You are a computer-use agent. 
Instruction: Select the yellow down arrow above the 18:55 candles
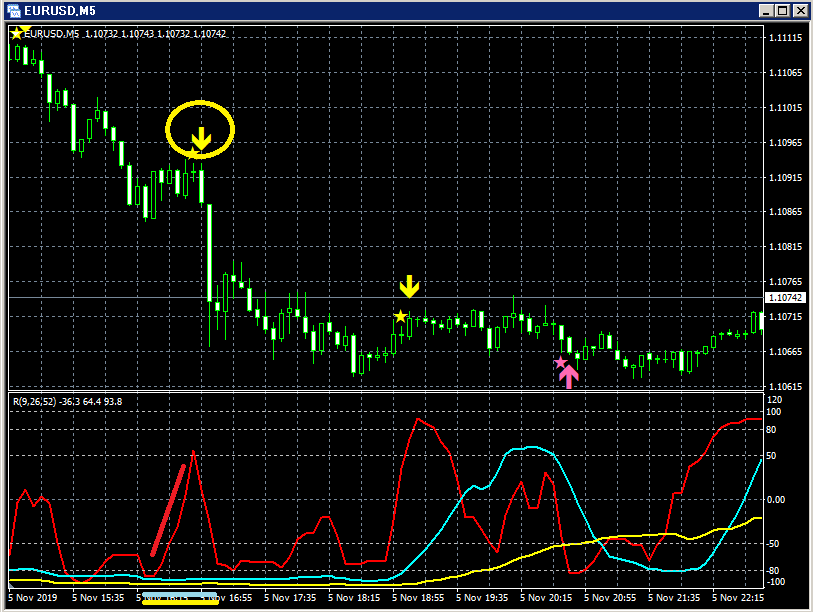409,286
